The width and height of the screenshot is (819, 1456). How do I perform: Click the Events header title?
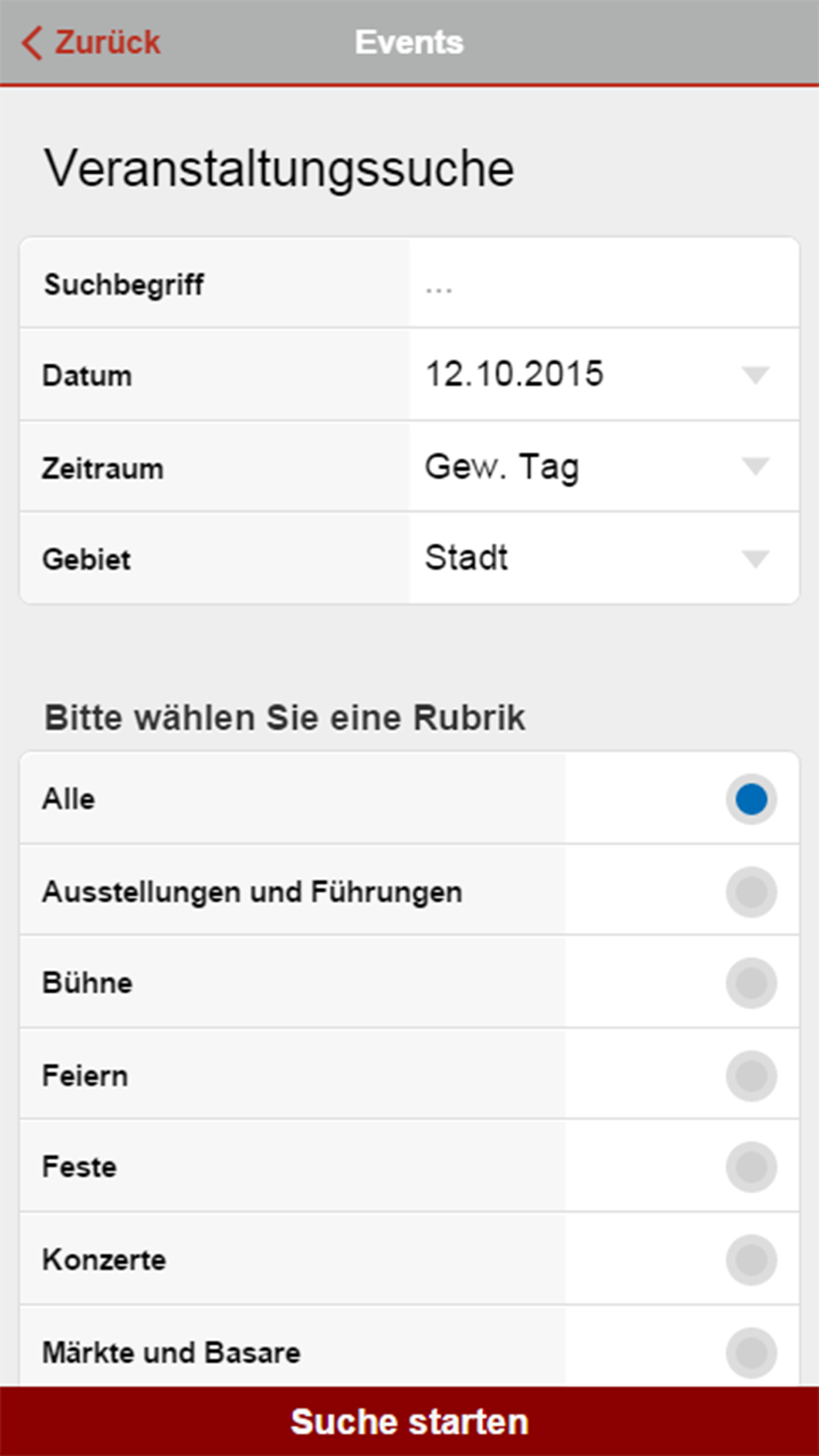coord(409,43)
